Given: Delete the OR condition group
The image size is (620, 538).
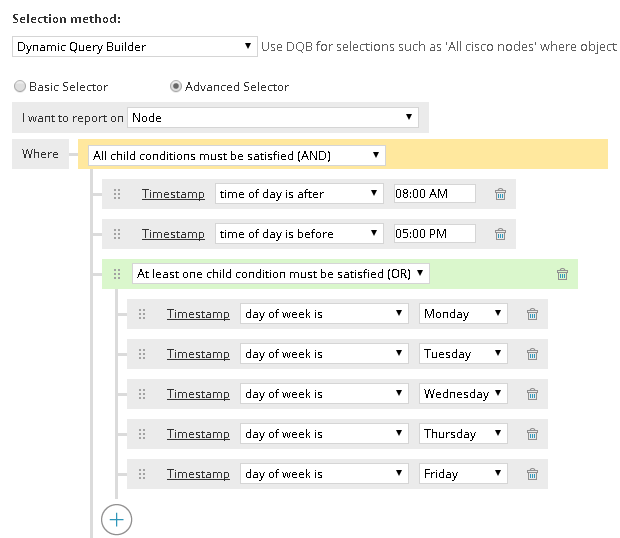Looking at the screenshot, I should pyautogui.click(x=562, y=274).
